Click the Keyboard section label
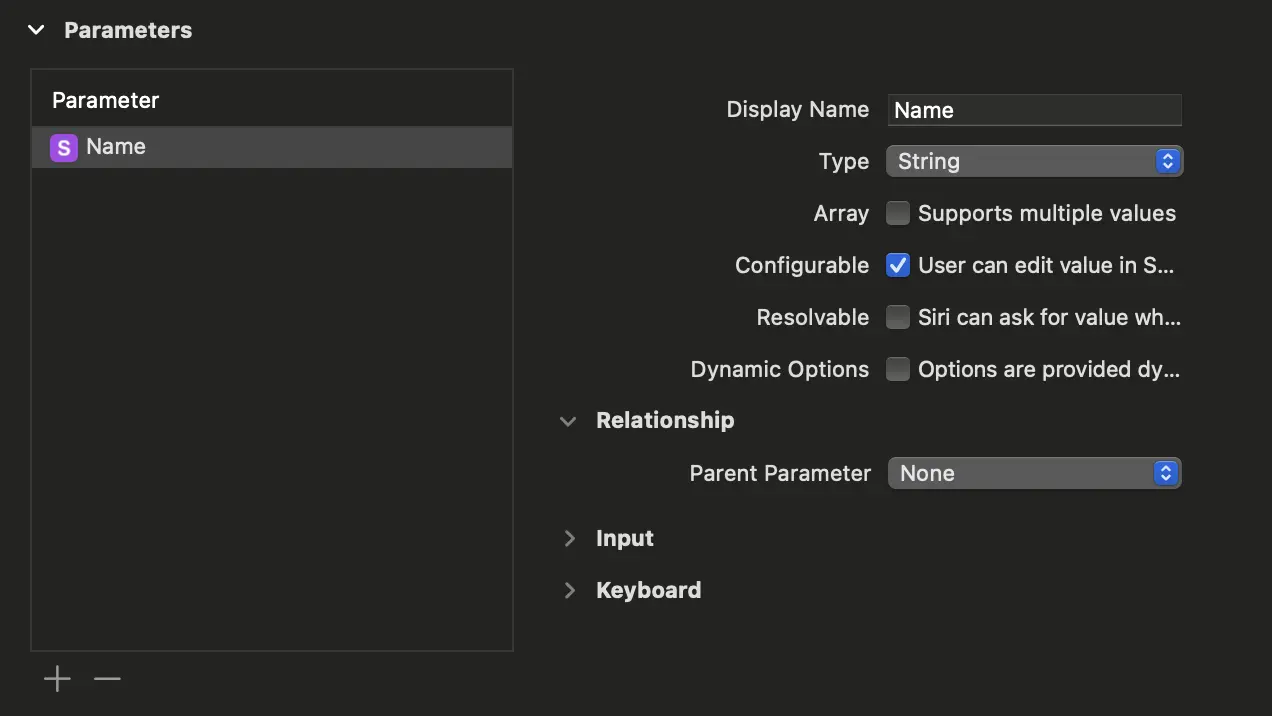 tap(648, 590)
